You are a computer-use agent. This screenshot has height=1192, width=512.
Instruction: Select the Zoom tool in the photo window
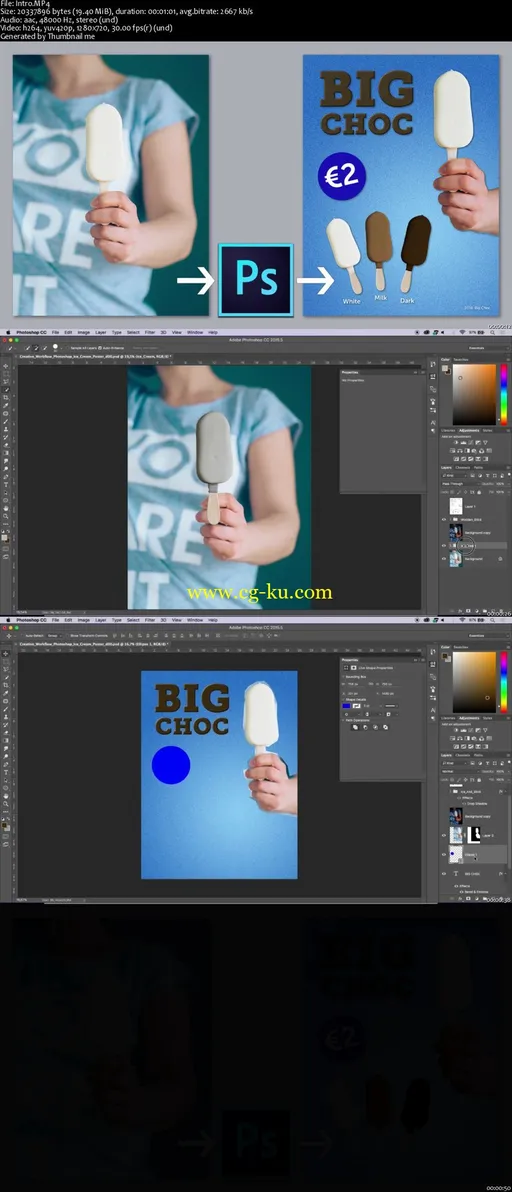coord(6,516)
